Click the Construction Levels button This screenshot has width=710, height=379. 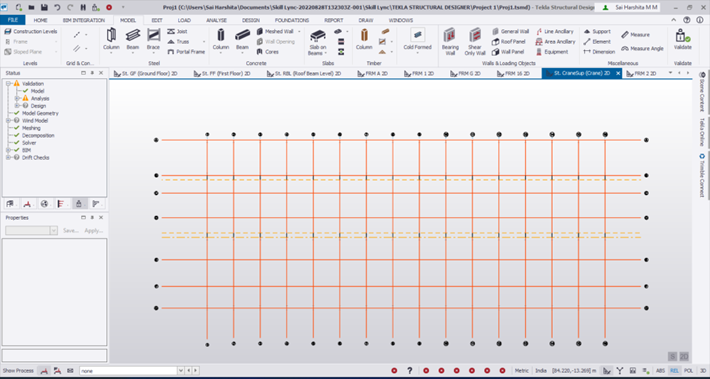[31, 32]
